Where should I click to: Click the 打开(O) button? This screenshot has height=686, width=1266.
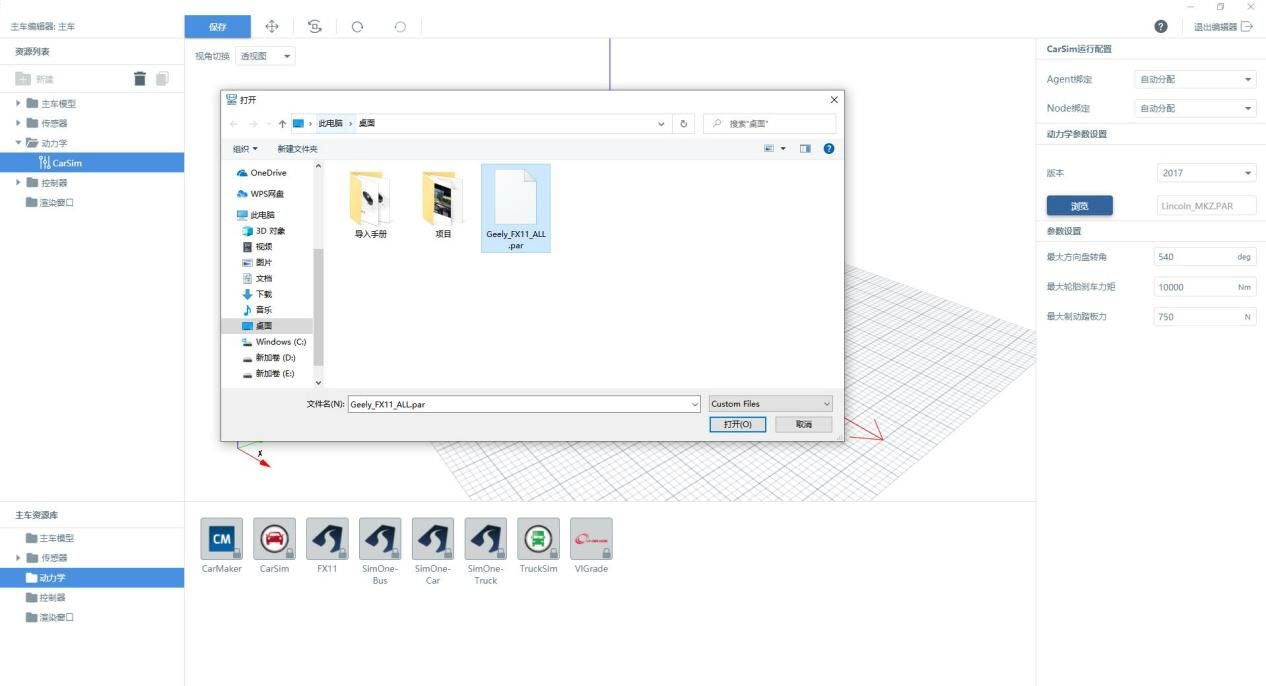[x=737, y=424]
